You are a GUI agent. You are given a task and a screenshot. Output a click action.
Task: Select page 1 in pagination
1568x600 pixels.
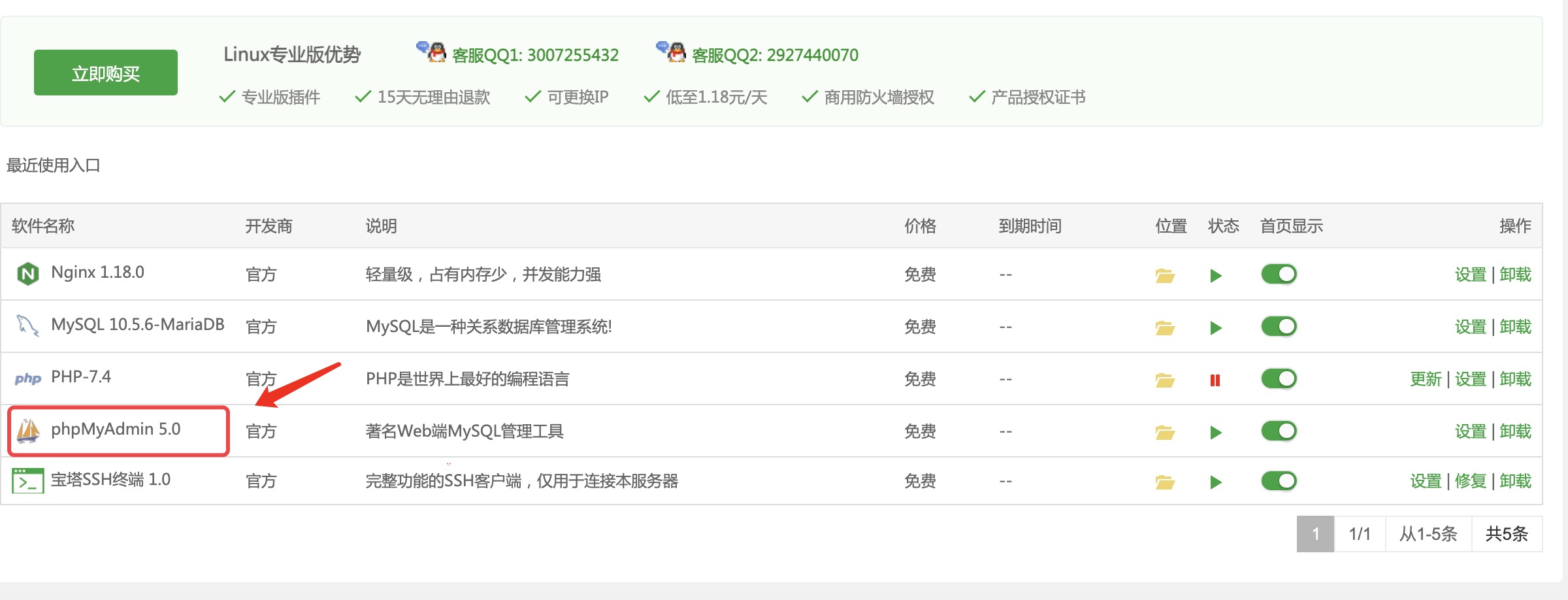[1315, 534]
